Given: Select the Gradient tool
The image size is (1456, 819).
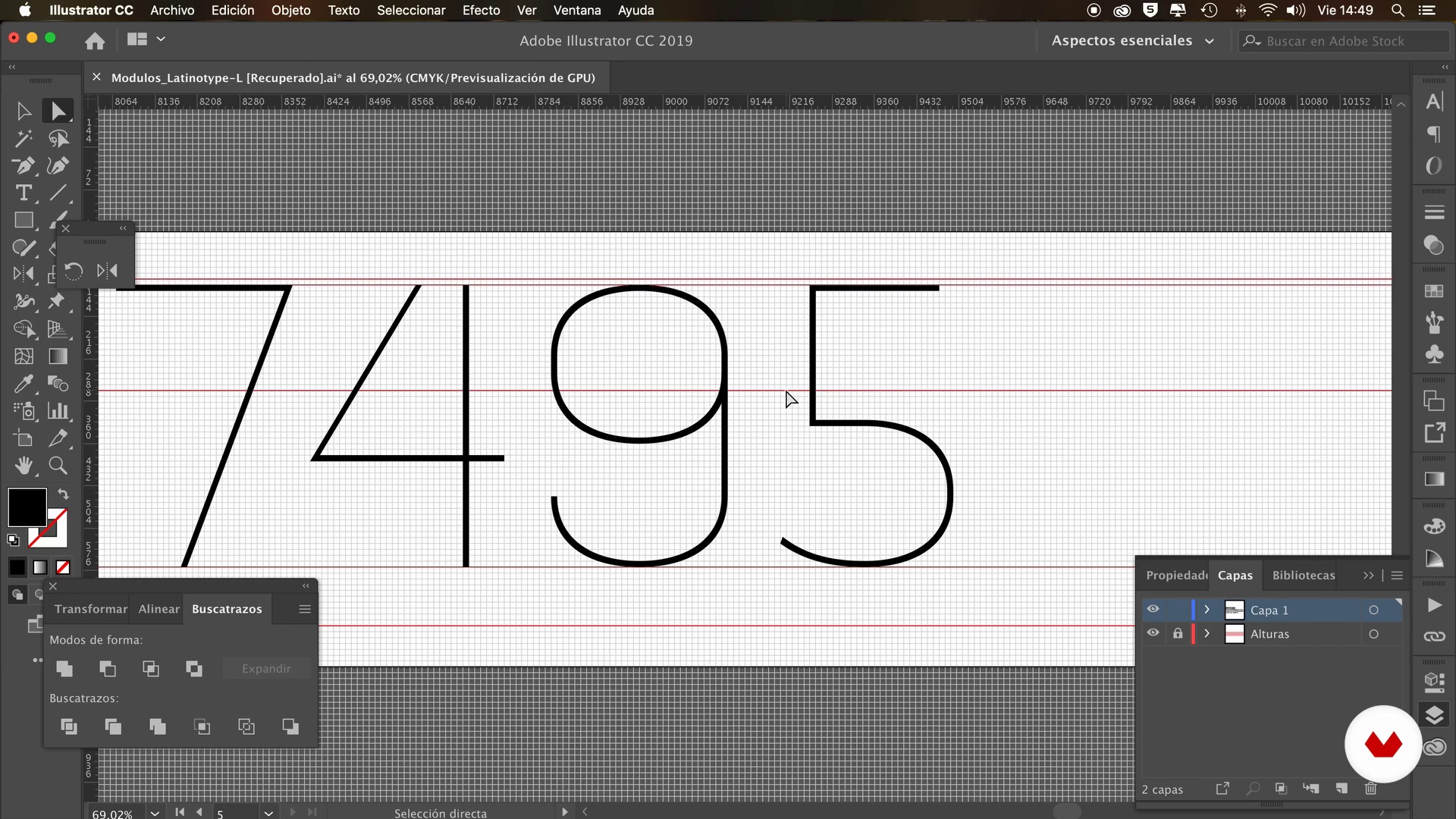Looking at the screenshot, I should tap(58, 356).
